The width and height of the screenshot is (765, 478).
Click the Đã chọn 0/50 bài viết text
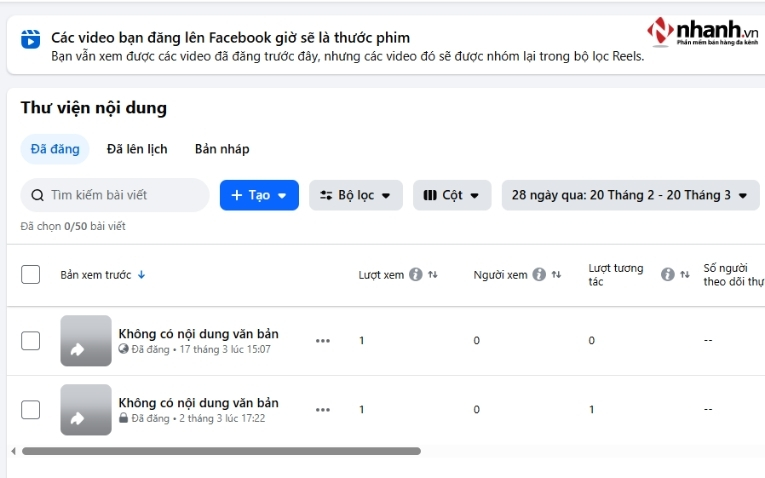click(x=73, y=226)
